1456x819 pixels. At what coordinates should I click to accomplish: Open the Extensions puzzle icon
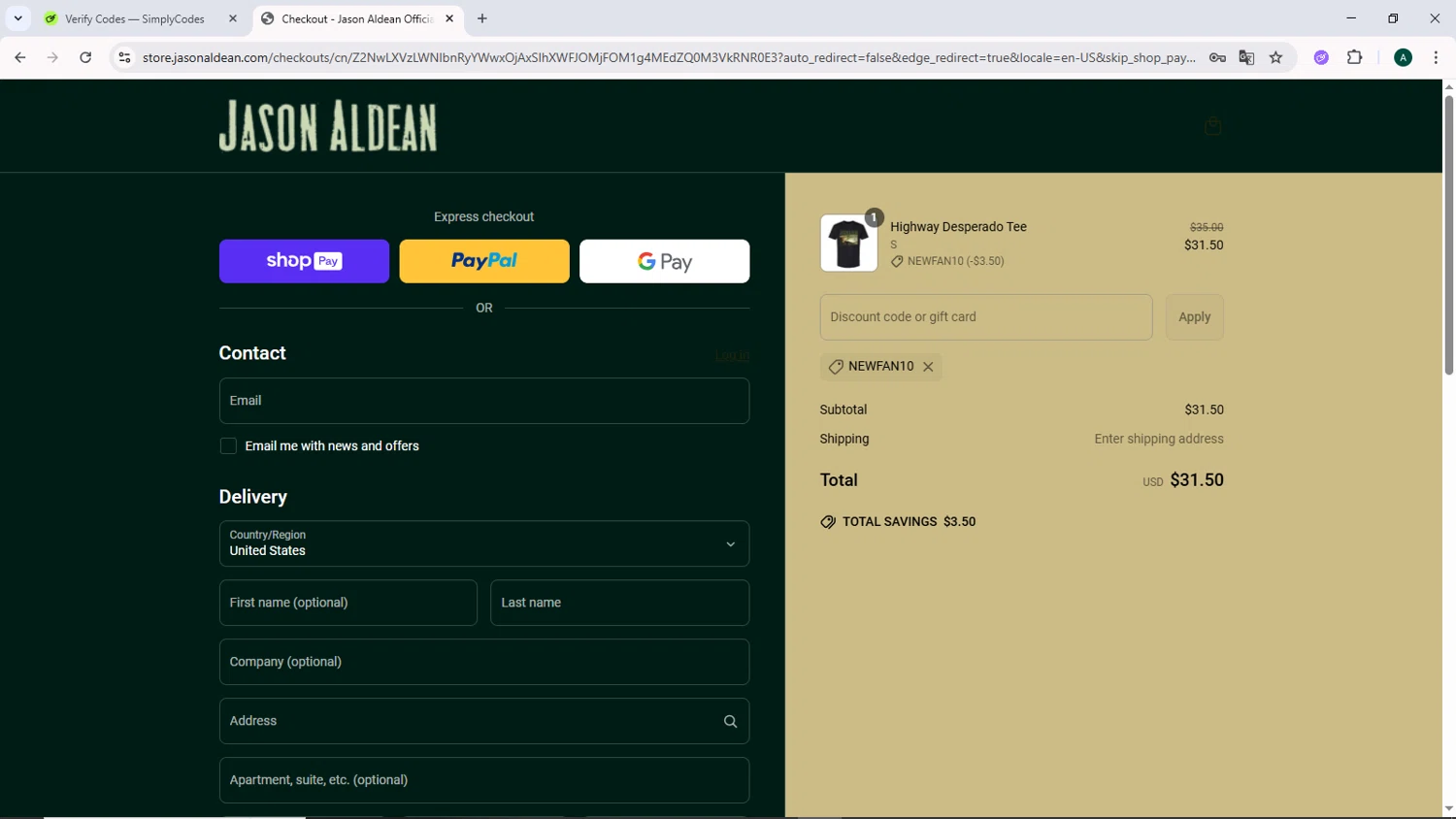[x=1354, y=57]
